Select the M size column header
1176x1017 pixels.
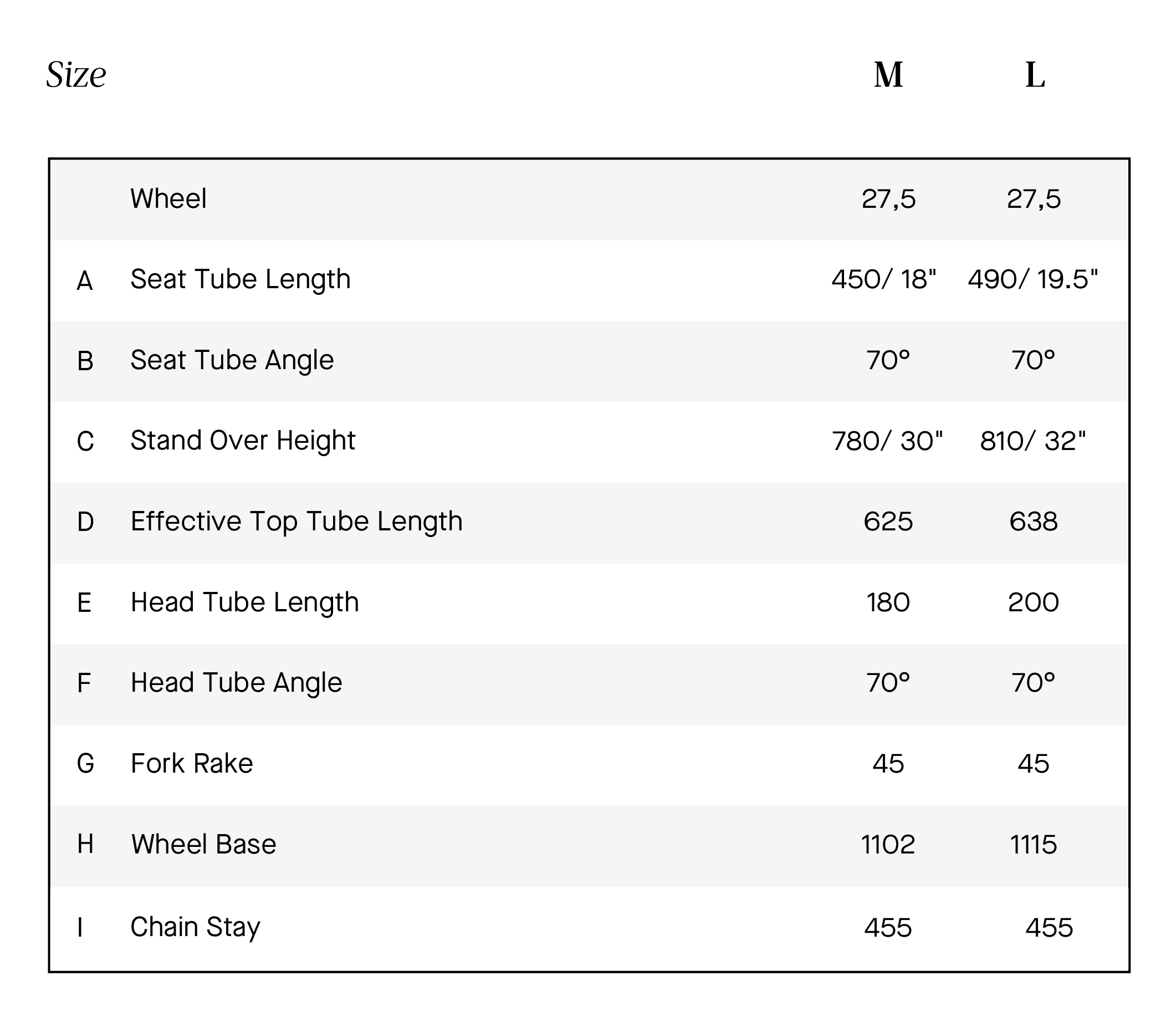tap(888, 75)
